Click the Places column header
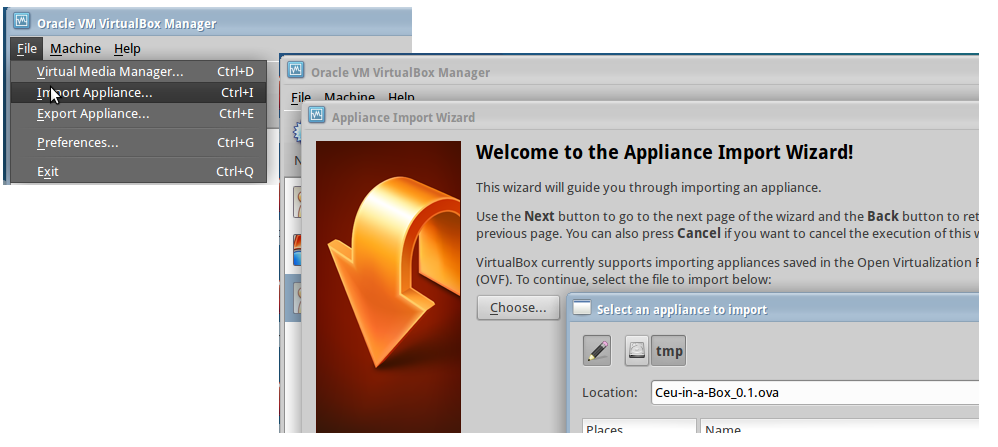The width and height of the screenshot is (998, 447). [x=639, y=426]
